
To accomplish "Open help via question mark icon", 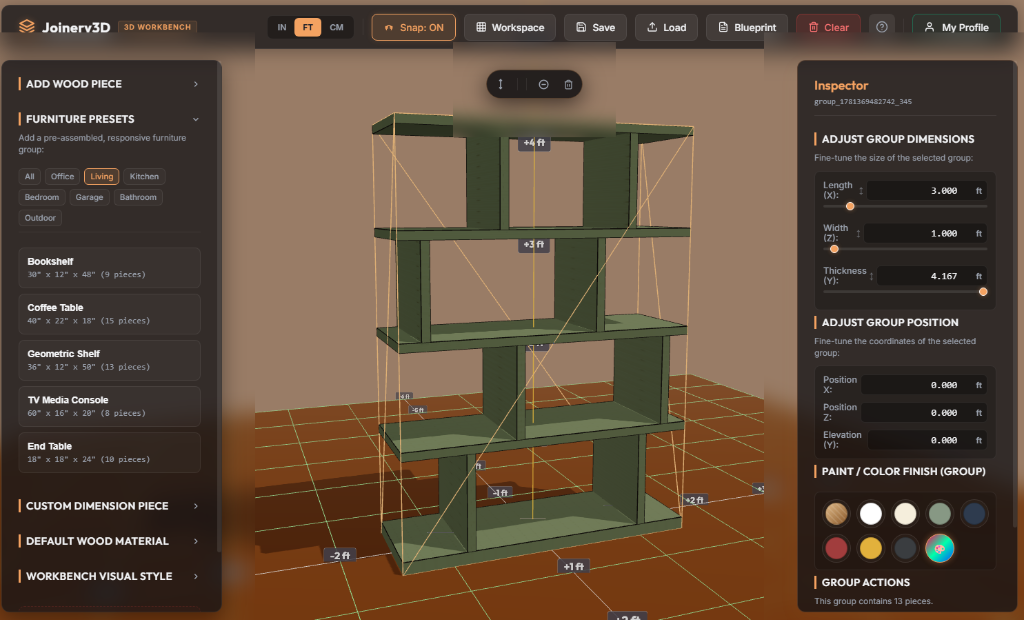I will click(882, 27).
